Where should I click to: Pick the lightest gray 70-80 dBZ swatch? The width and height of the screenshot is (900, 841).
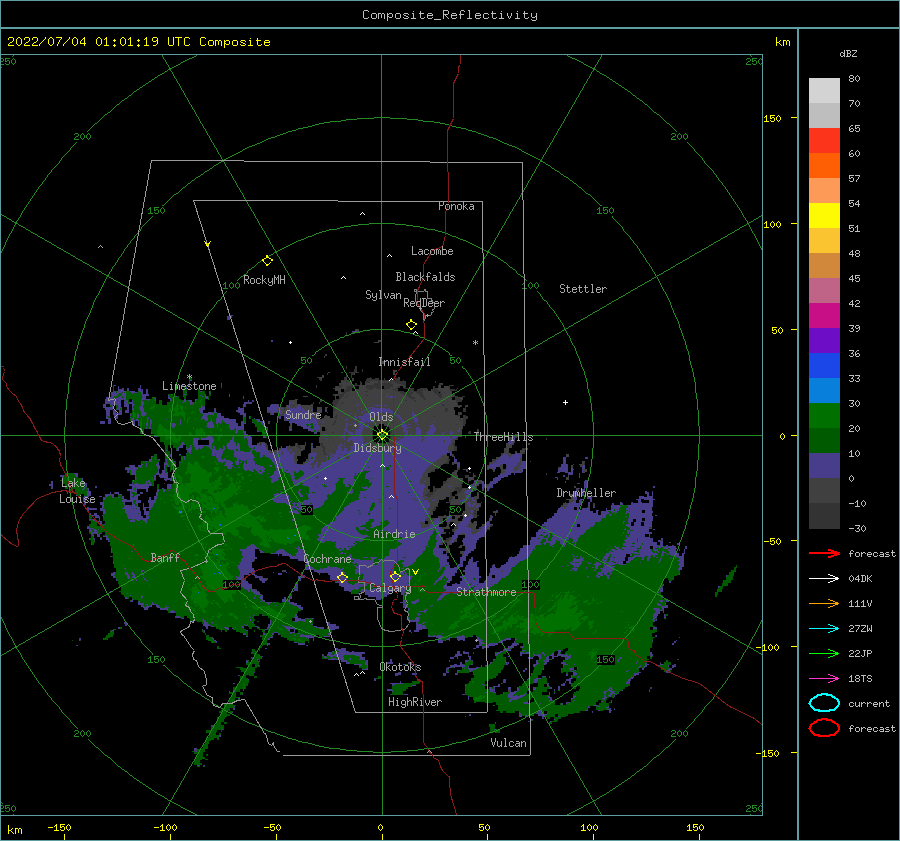click(x=824, y=91)
